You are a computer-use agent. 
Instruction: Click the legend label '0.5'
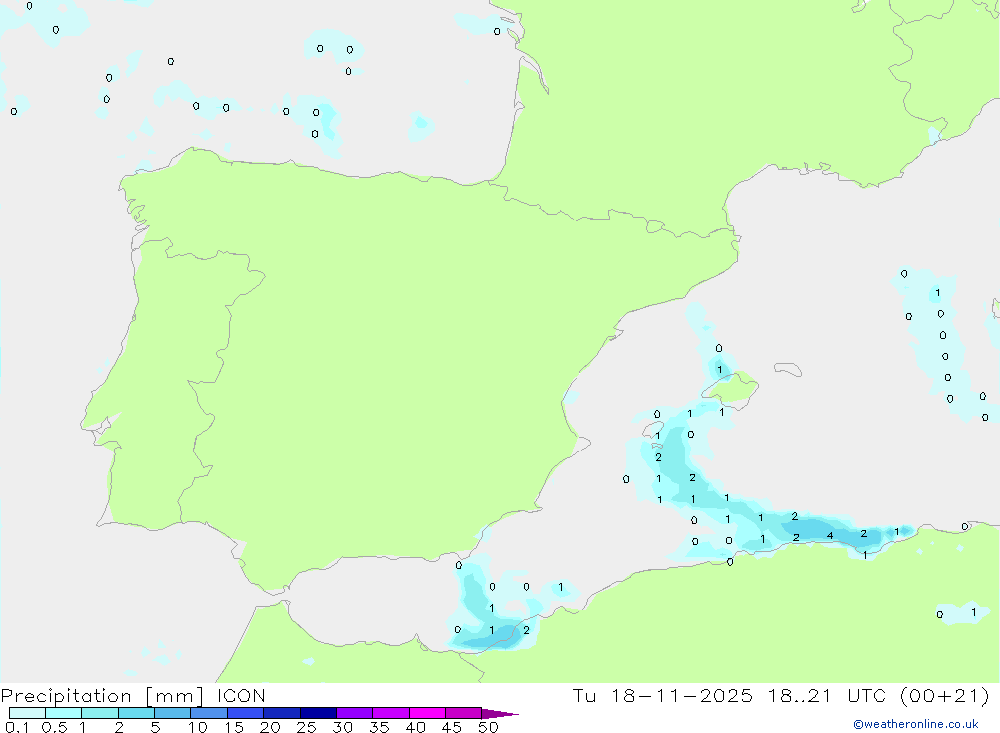(x=54, y=727)
